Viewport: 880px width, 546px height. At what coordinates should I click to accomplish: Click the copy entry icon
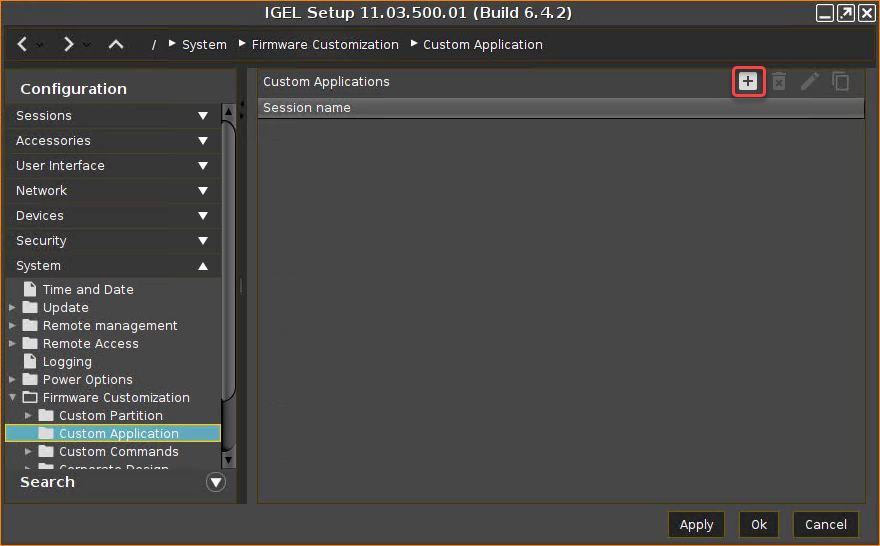(x=841, y=81)
